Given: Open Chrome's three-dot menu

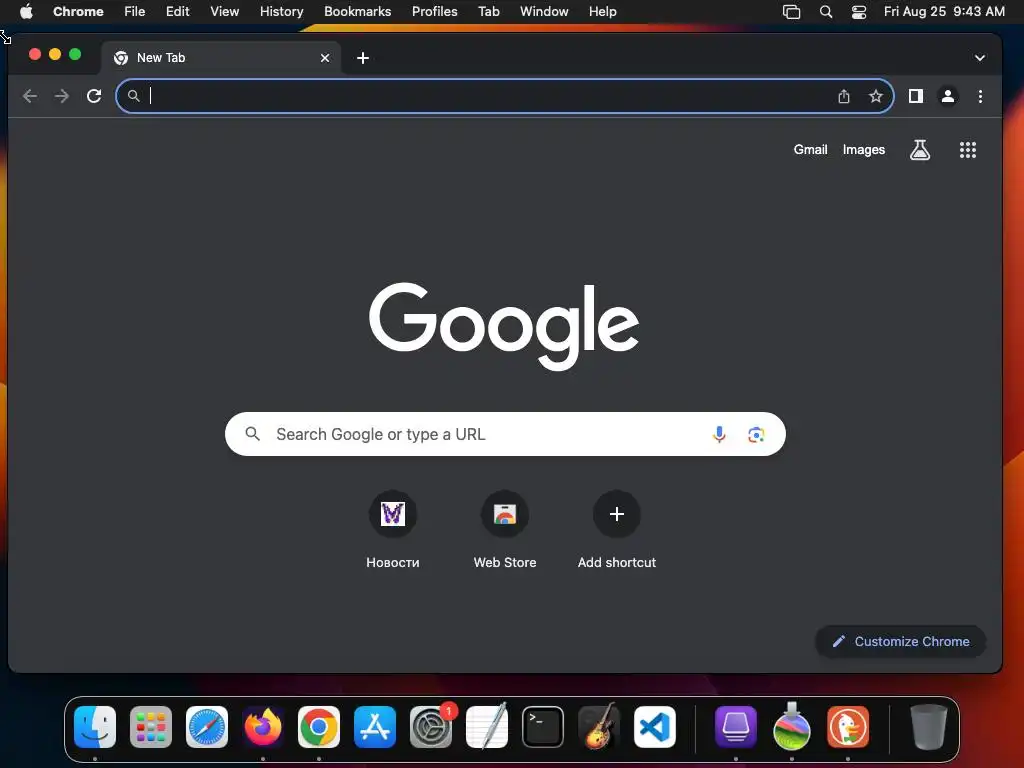Looking at the screenshot, I should 980,96.
